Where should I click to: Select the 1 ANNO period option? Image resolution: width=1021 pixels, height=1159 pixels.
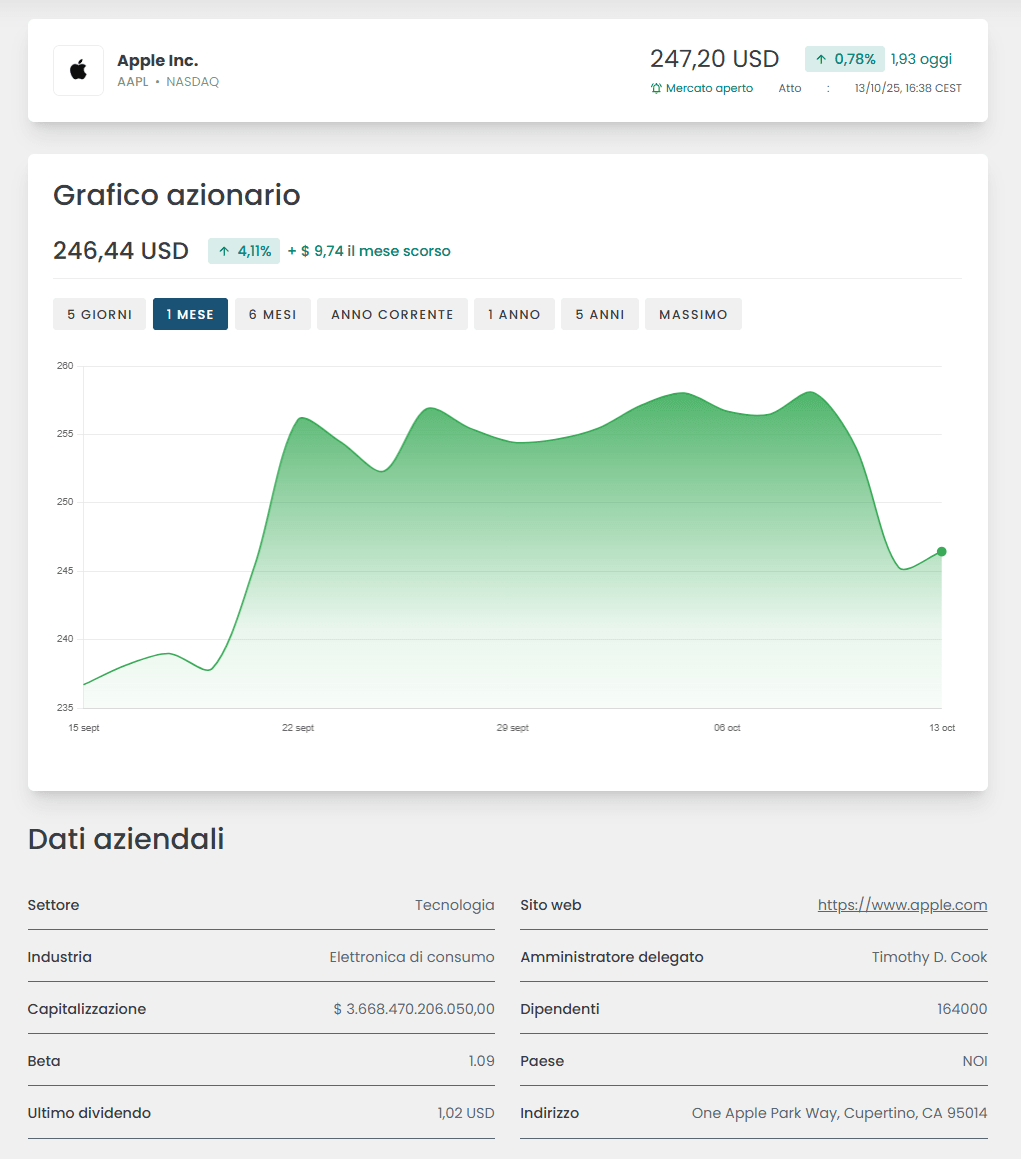coord(514,314)
